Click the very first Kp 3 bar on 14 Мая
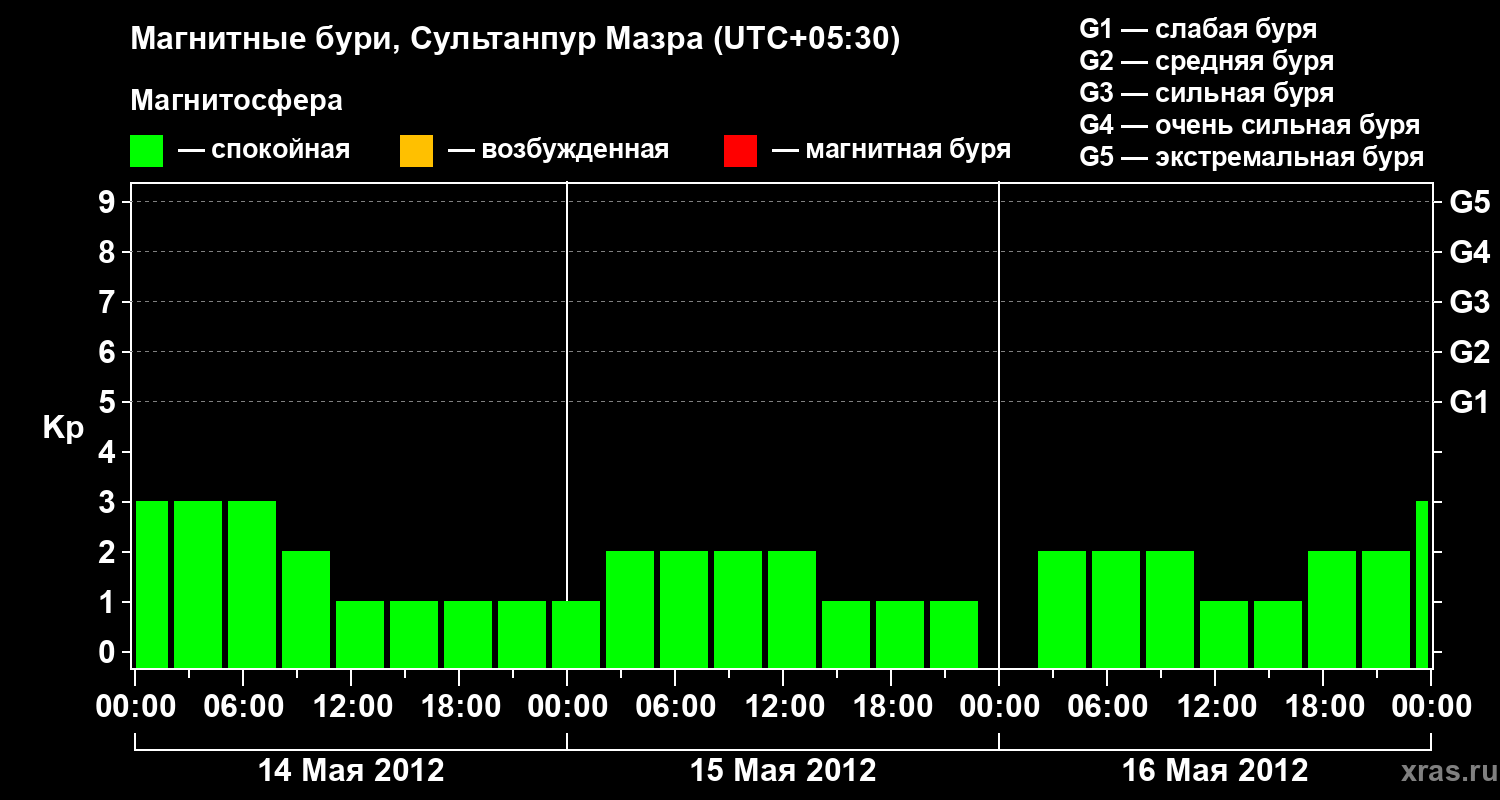The image size is (1500, 800). click(x=152, y=584)
